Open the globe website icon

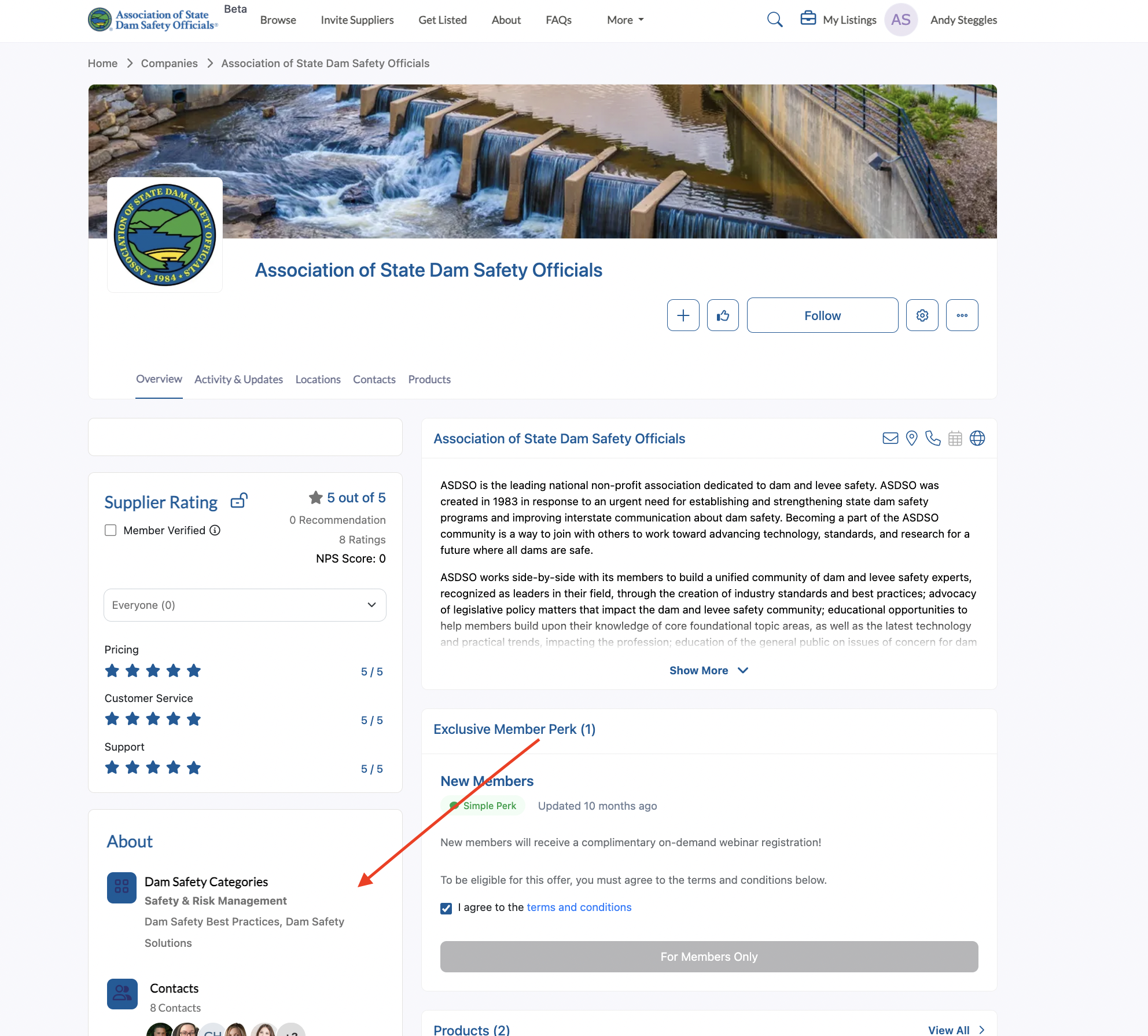pos(977,438)
